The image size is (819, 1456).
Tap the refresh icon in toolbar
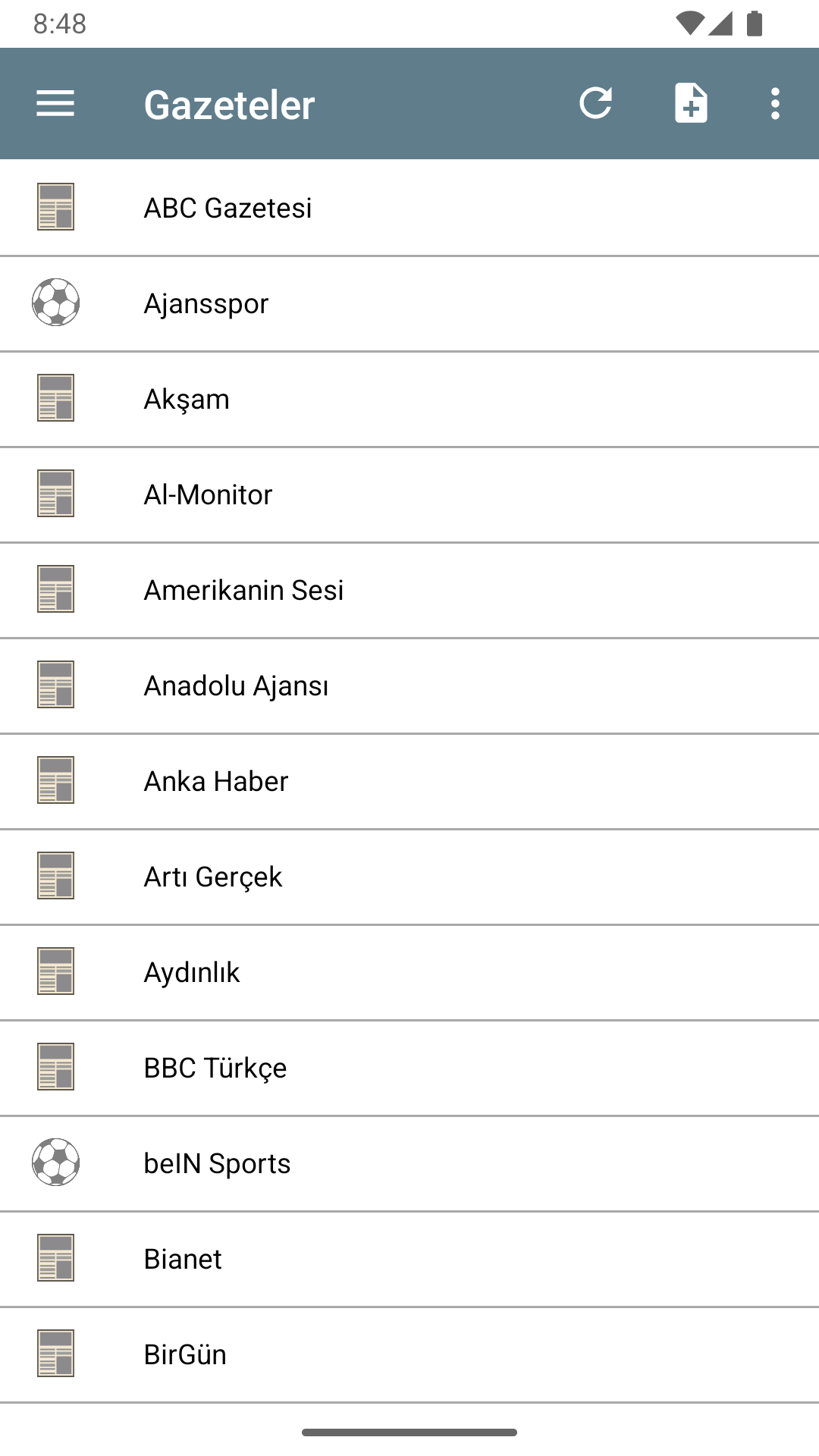(596, 104)
